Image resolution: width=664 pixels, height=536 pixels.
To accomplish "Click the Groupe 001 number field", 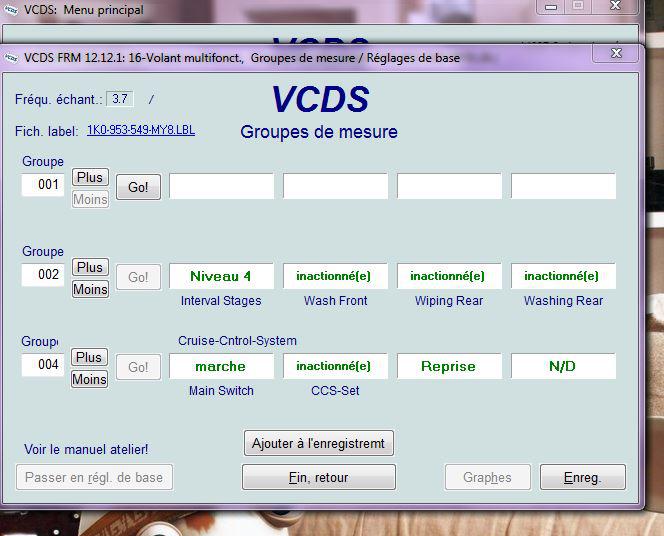I will (x=43, y=185).
